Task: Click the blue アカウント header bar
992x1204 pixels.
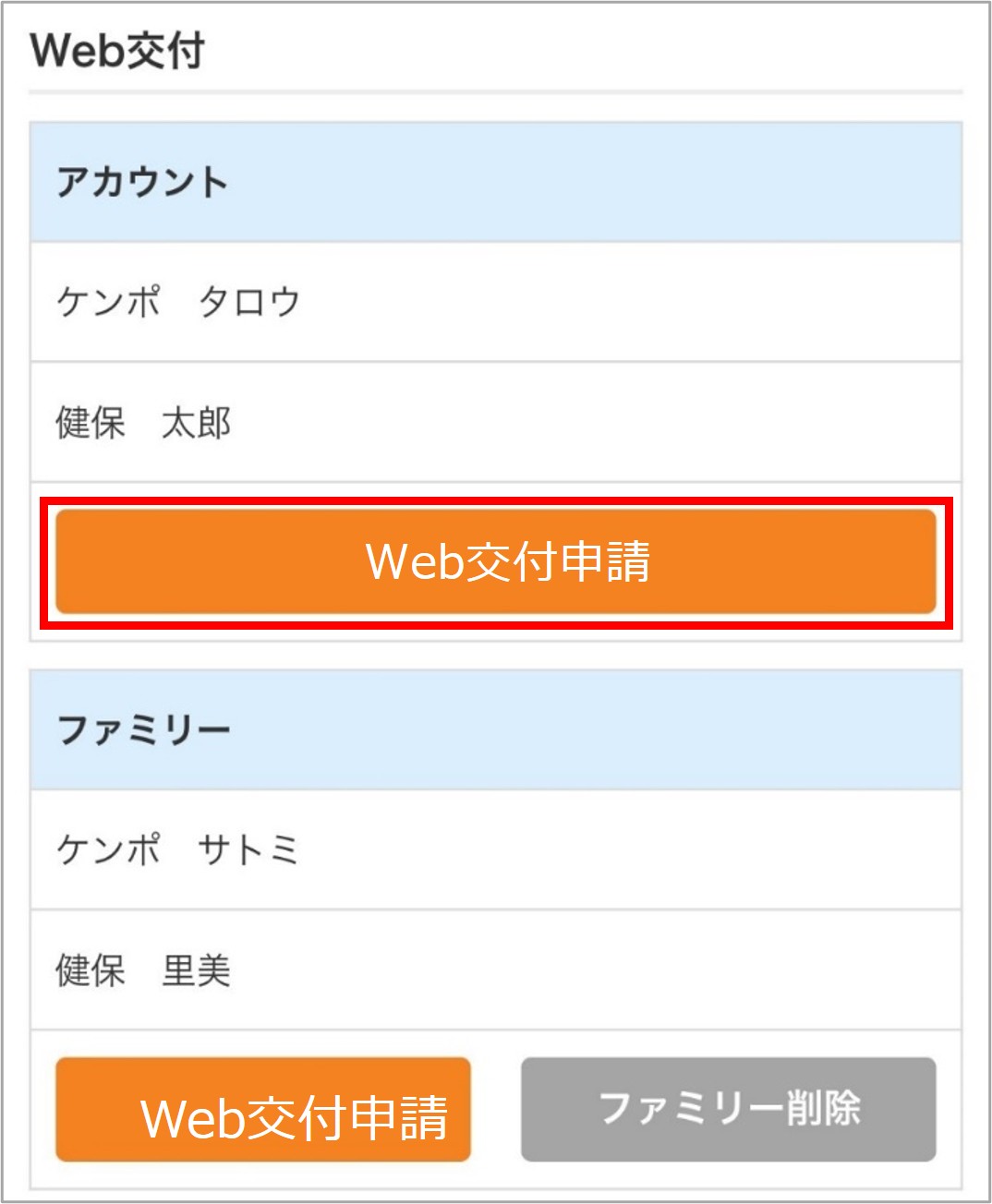Action: click(496, 181)
